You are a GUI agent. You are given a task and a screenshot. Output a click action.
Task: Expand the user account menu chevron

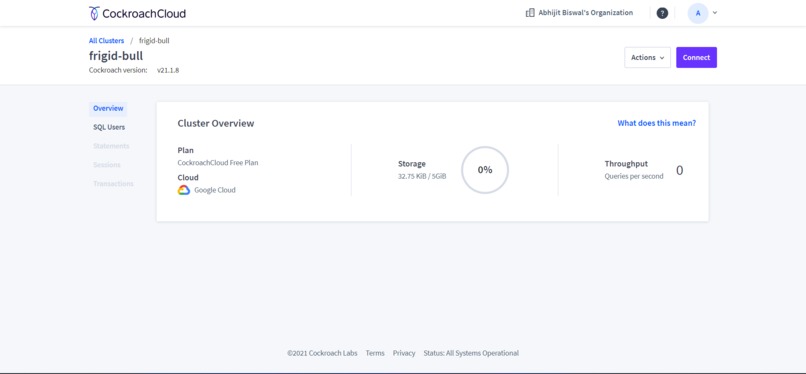(x=715, y=13)
